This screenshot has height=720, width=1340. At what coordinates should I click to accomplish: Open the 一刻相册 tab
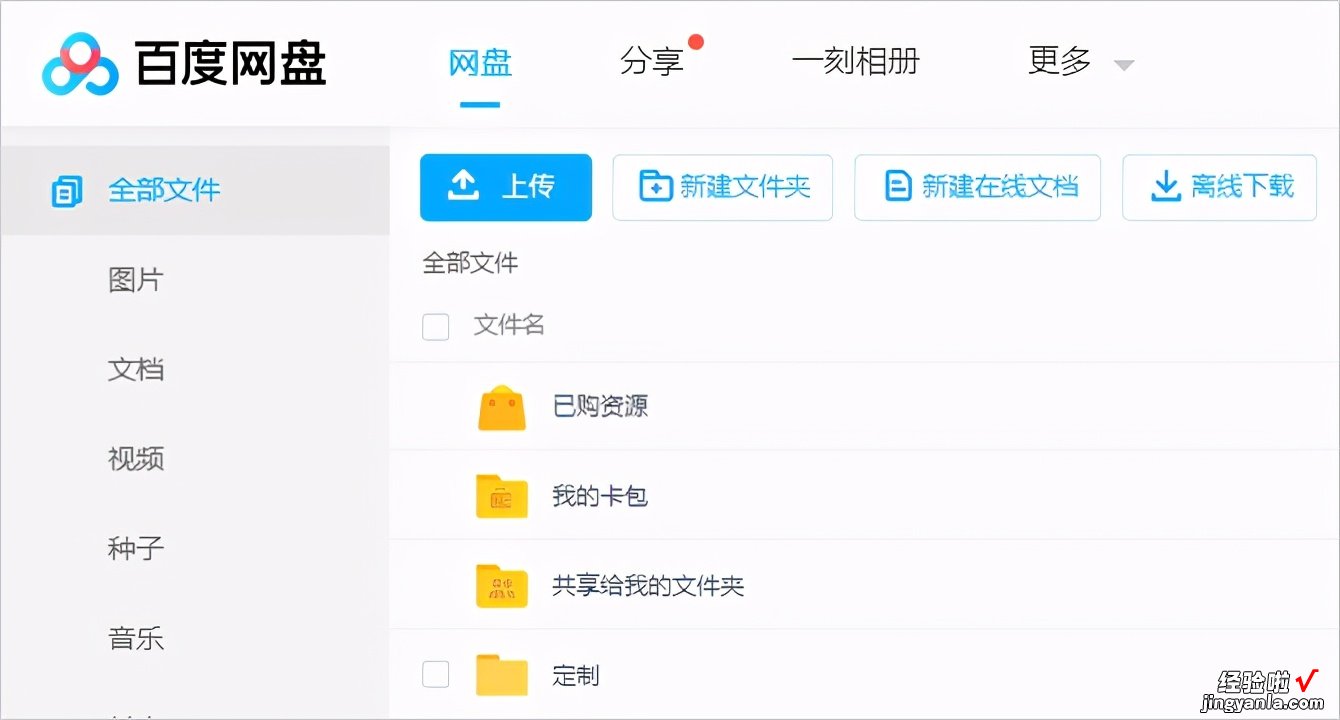[856, 62]
